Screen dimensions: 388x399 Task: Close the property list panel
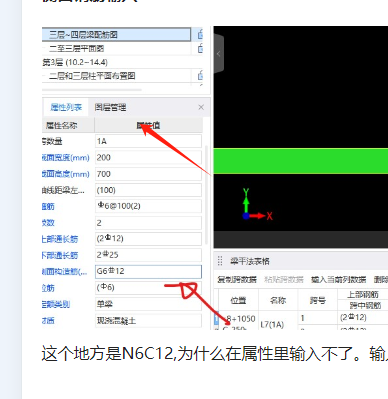(201, 107)
